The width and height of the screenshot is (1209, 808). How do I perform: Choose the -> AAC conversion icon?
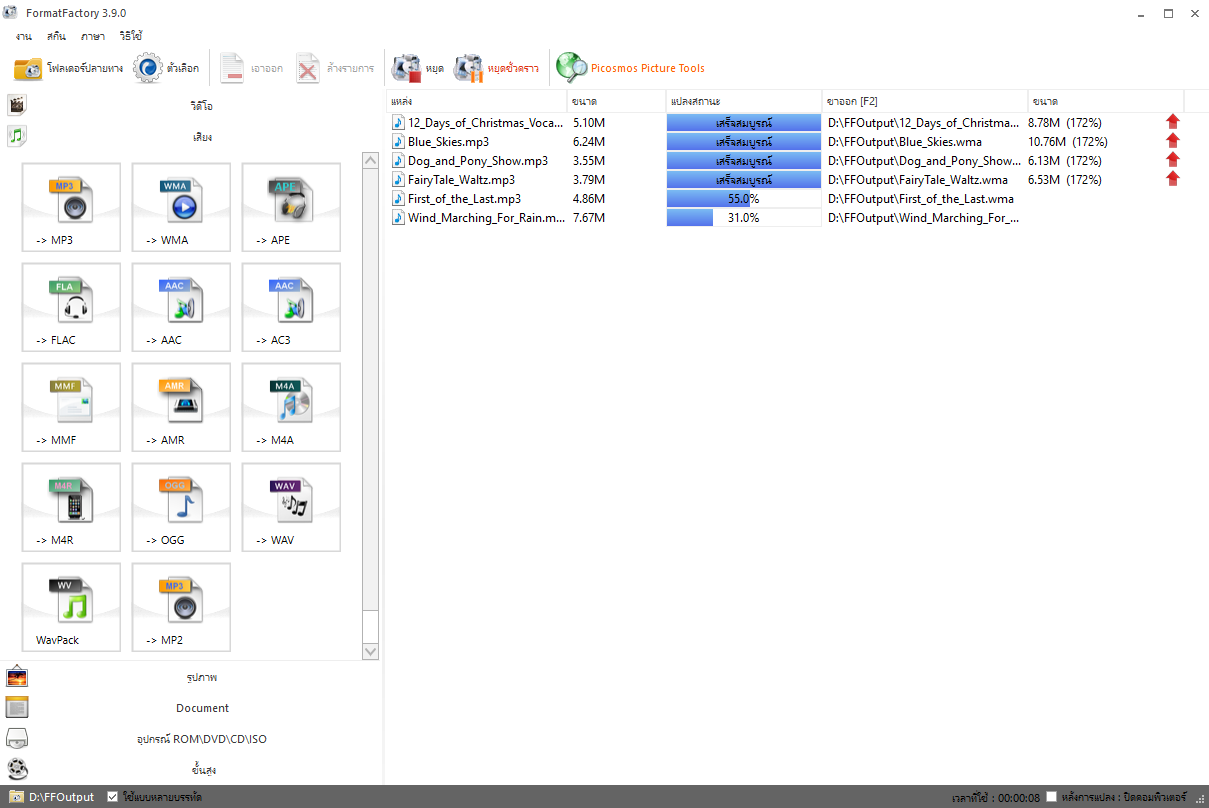tap(181, 307)
